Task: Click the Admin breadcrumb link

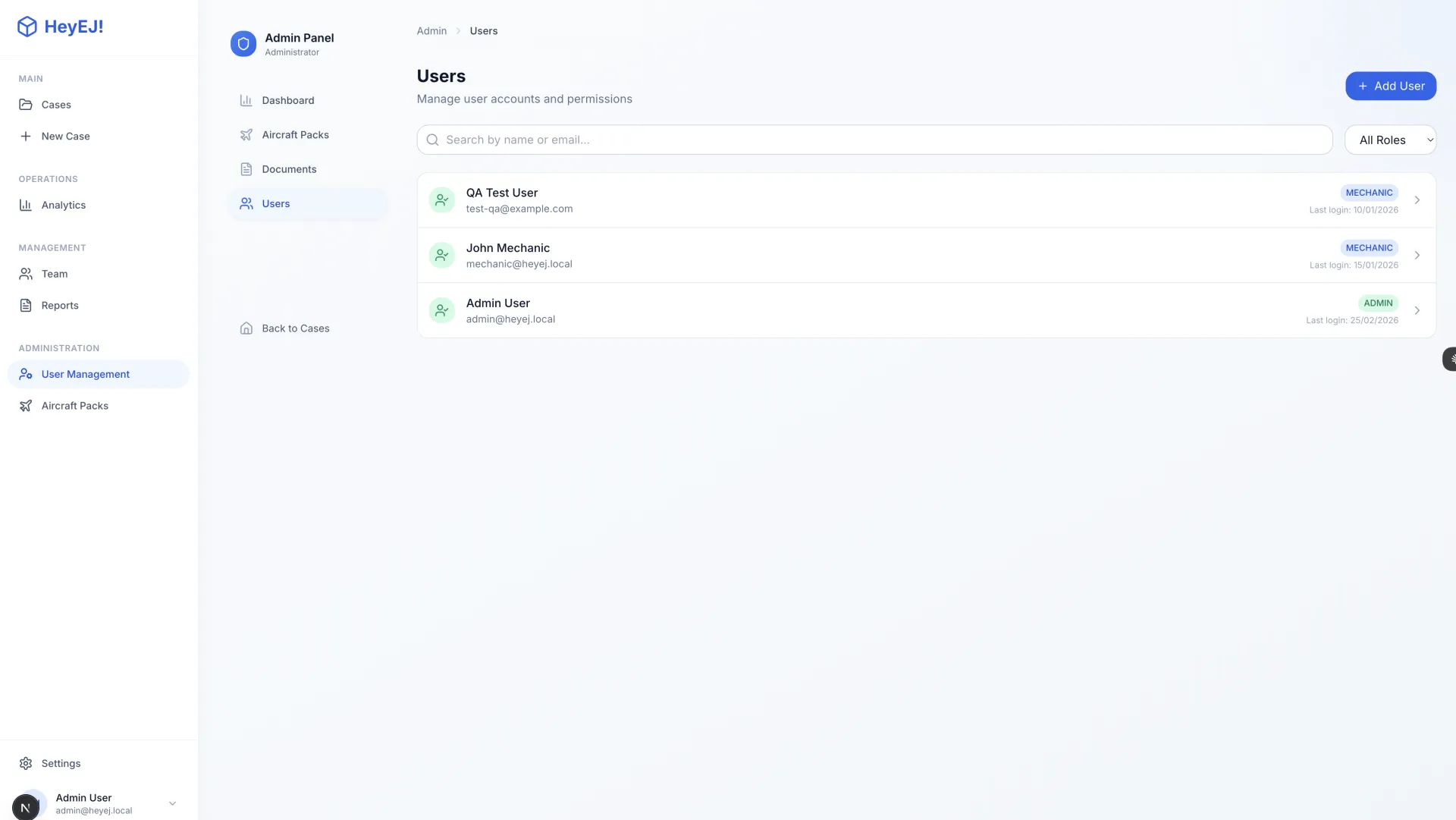Action: (x=431, y=31)
